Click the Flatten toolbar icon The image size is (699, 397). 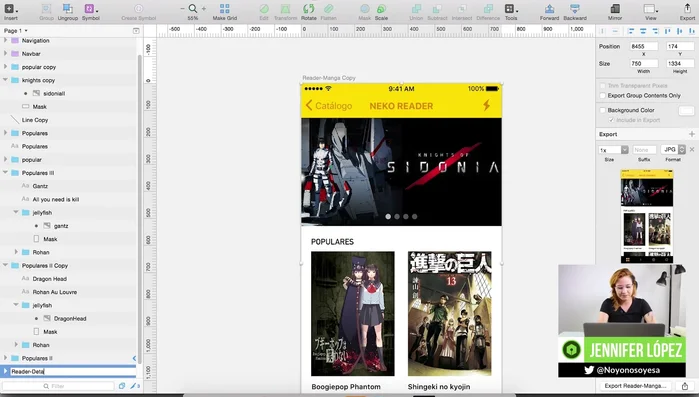(329, 9)
